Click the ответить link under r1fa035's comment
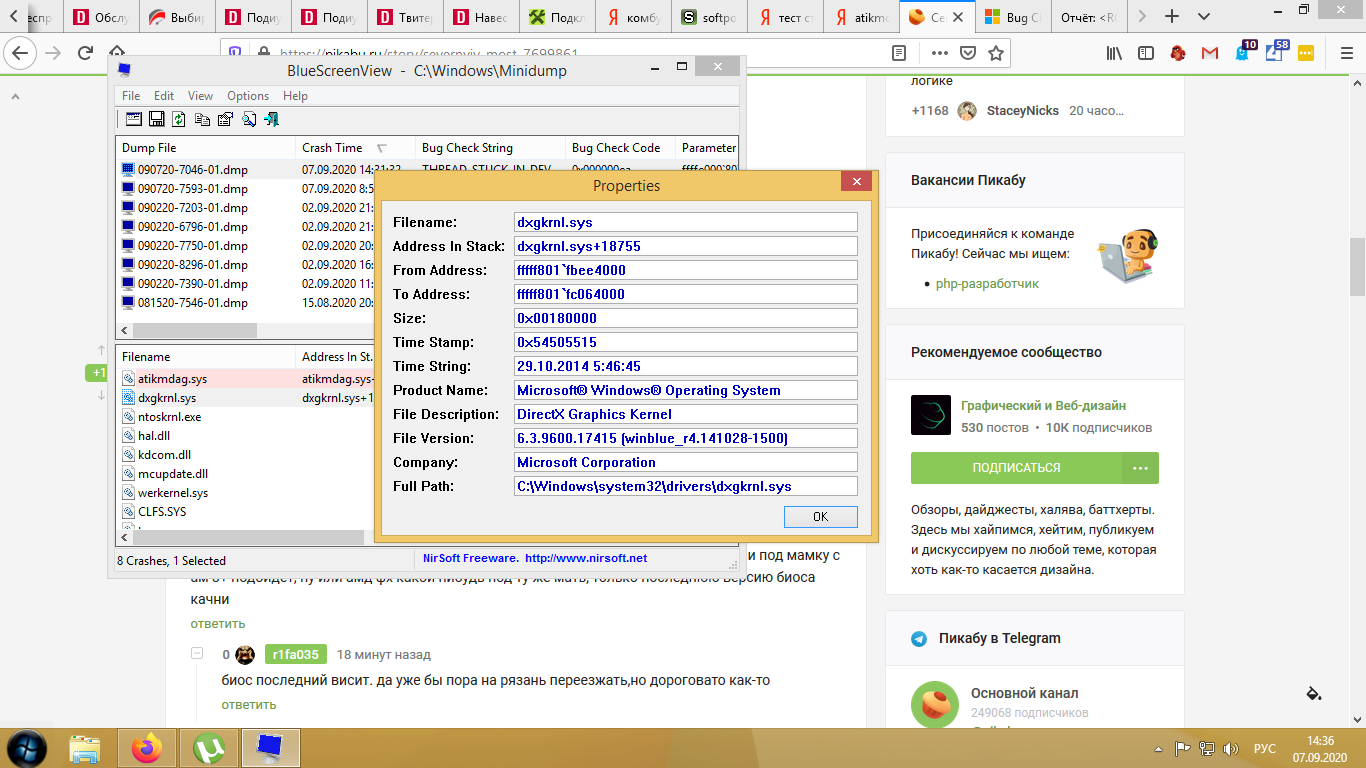 point(249,704)
